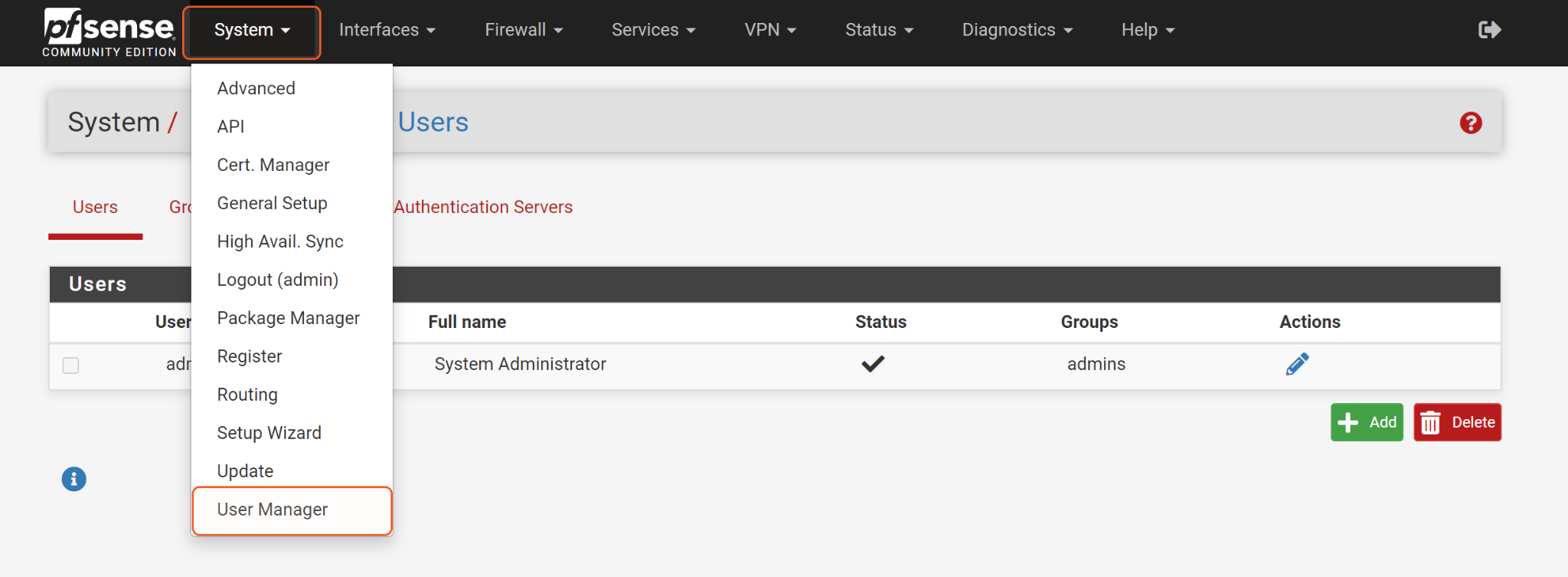Viewport: 1568px width, 577px height.
Task: Click the logout arrow icon in navbar
Action: click(1489, 30)
